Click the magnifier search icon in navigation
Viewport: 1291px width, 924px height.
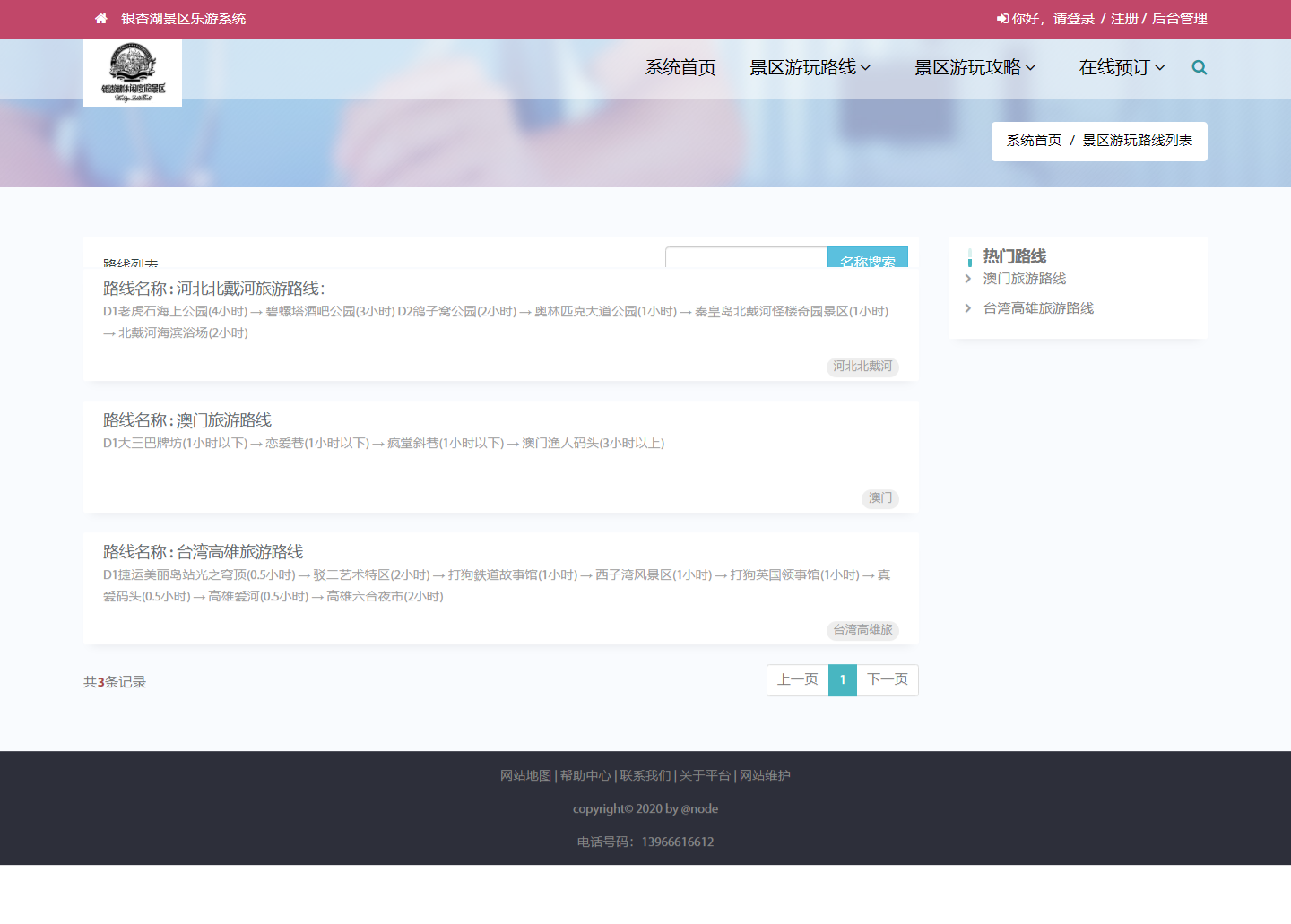(1199, 68)
